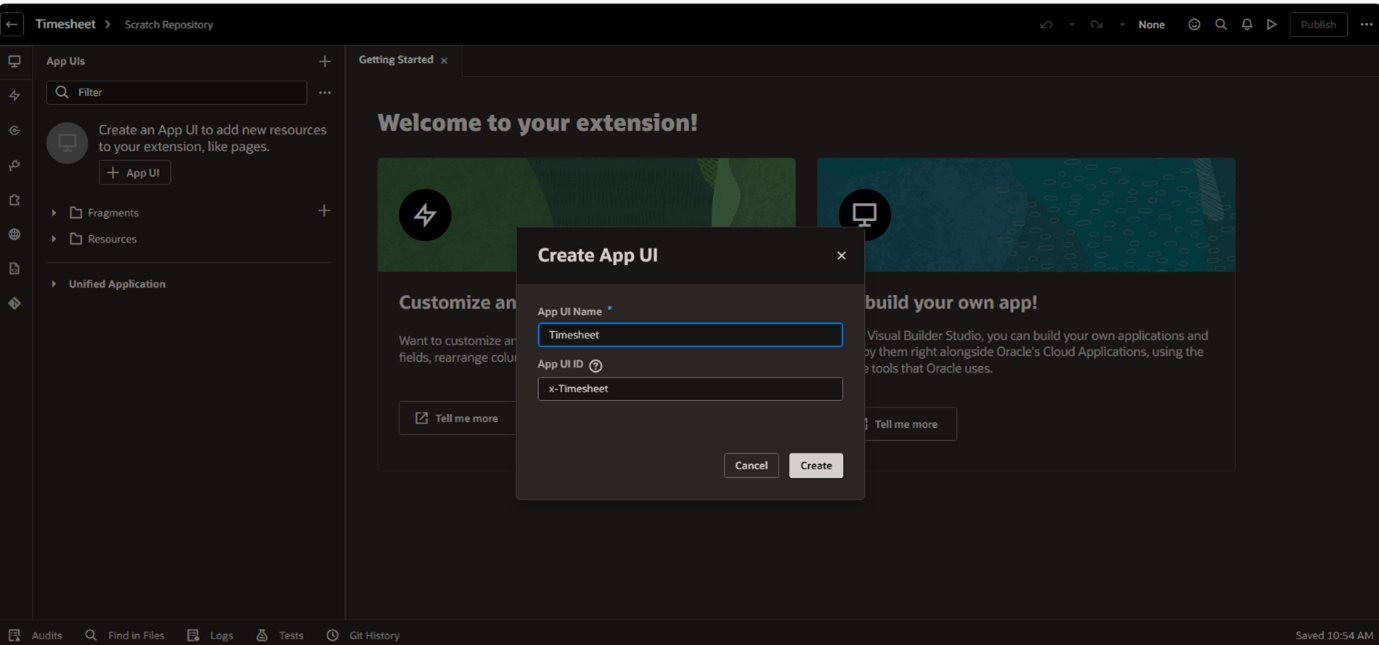
Task: Switch to the Getting Started tab
Action: 396,60
